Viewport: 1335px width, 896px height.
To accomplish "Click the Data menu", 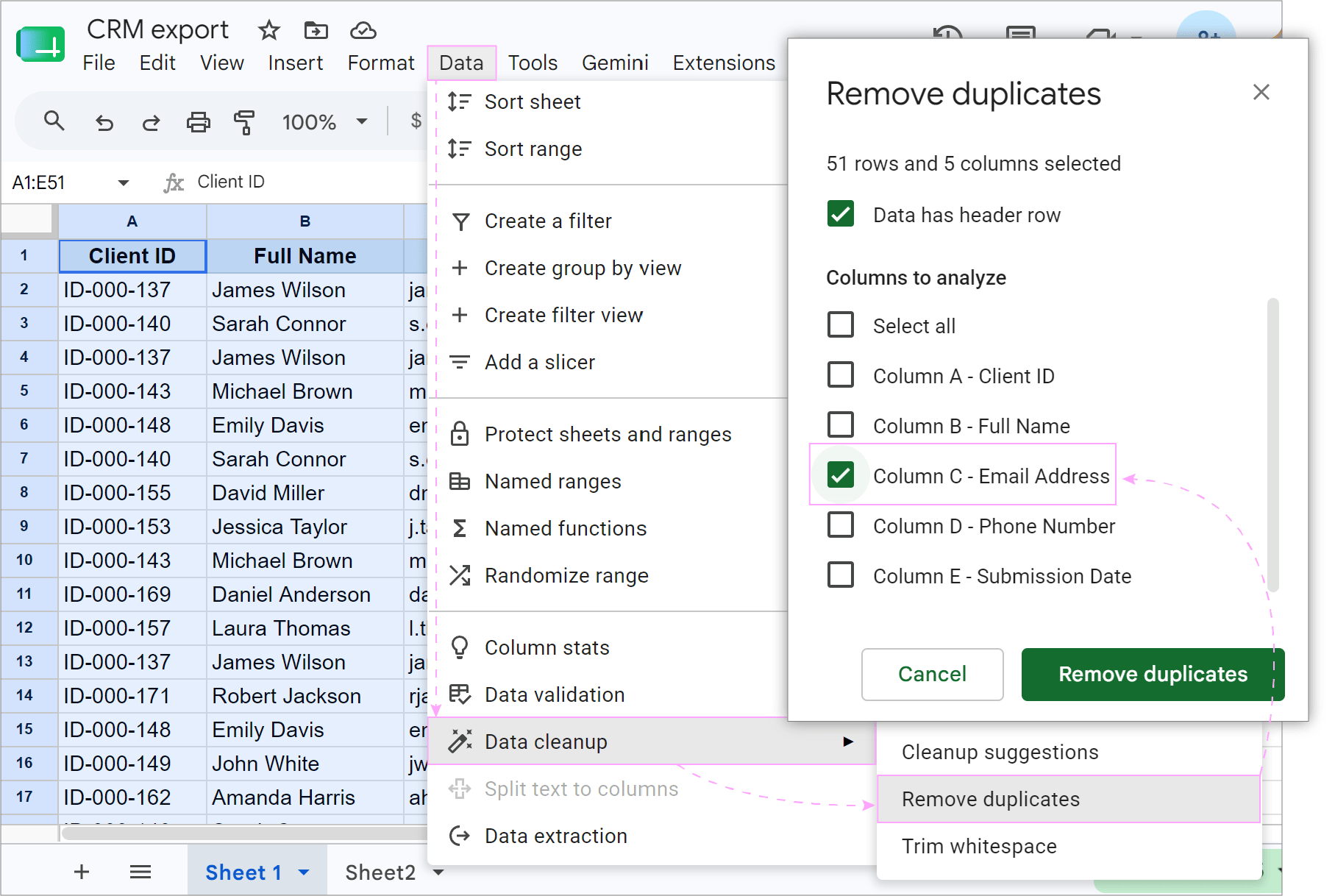I will pyautogui.click(x=461, y=63).
